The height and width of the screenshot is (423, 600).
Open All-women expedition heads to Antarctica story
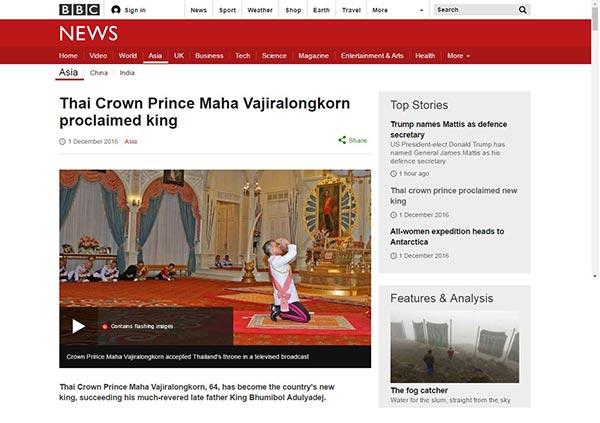pyautogui.click(x=447, y=237)
